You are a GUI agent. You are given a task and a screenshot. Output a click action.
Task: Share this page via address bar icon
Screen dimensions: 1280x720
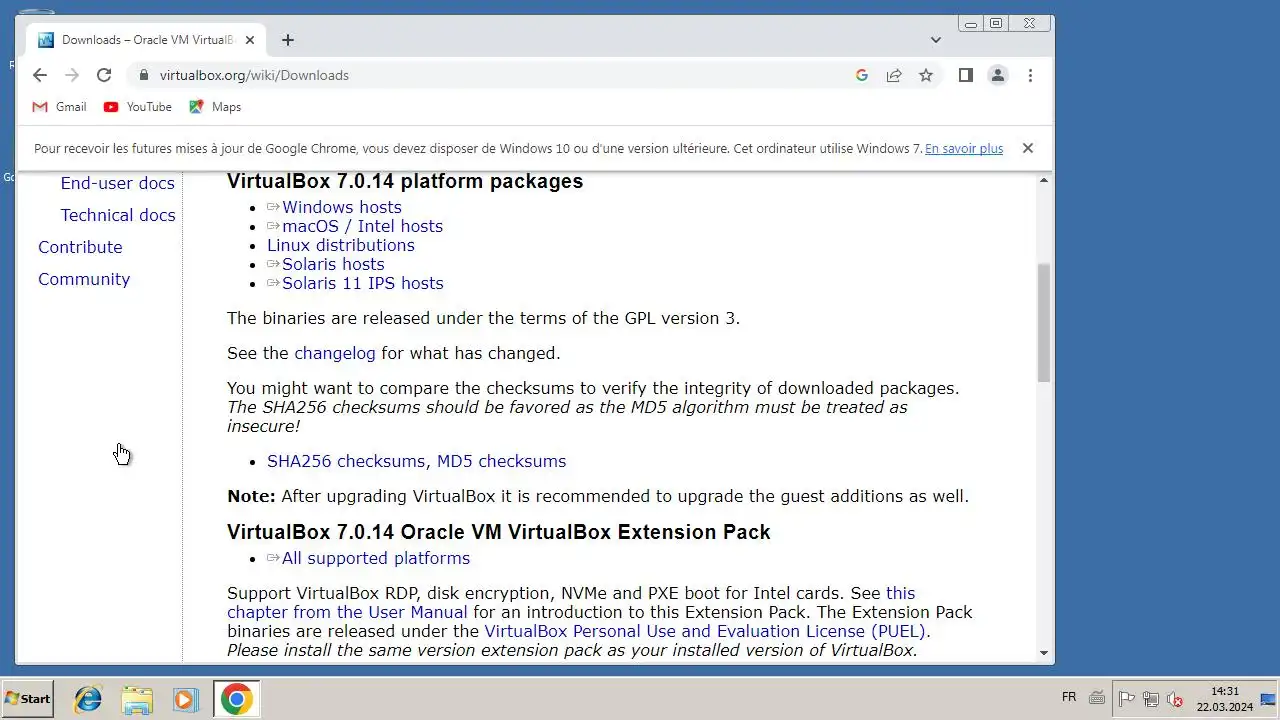click(x=894, y=75)
